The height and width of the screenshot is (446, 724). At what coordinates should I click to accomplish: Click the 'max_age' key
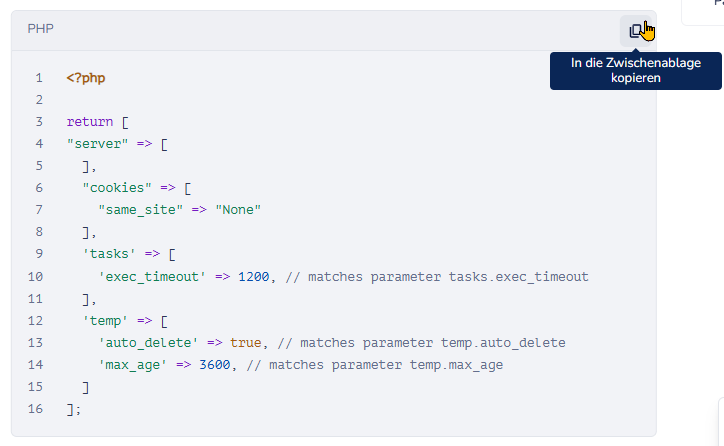(130, 365)
